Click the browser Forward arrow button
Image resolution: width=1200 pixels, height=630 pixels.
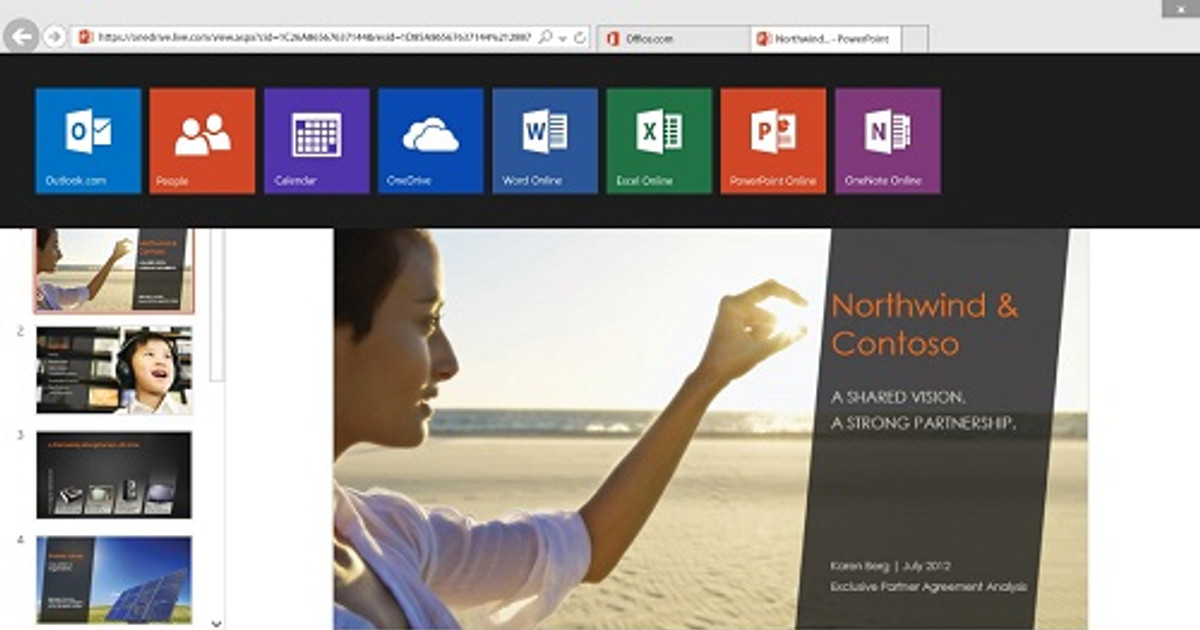tap(55, 37)
